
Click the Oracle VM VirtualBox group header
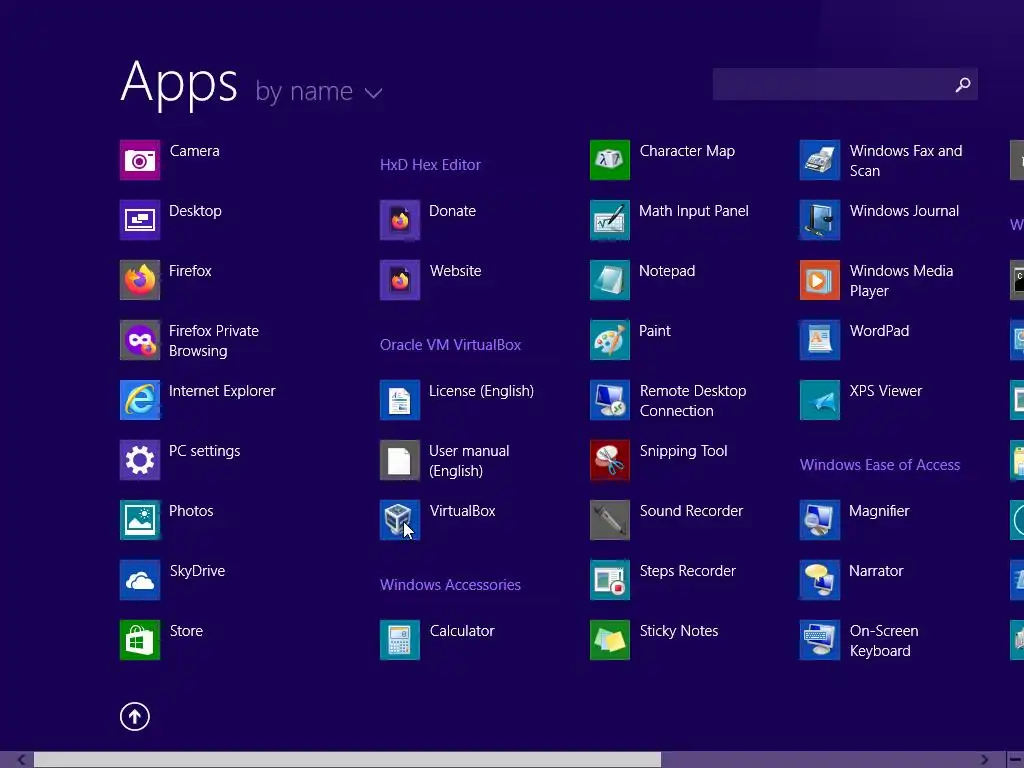tap(451, 345)
